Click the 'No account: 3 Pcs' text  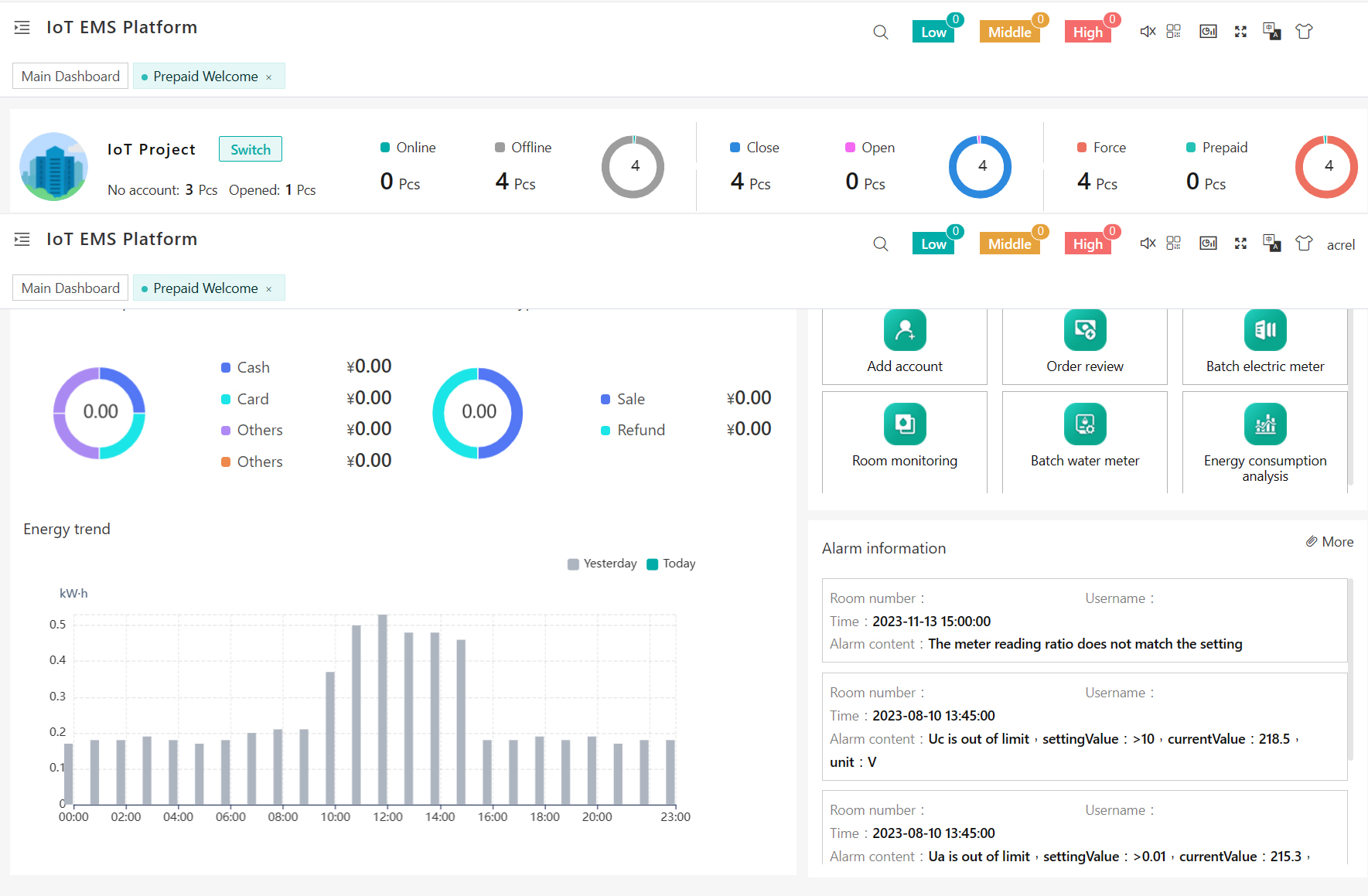[x=162, y=190]
